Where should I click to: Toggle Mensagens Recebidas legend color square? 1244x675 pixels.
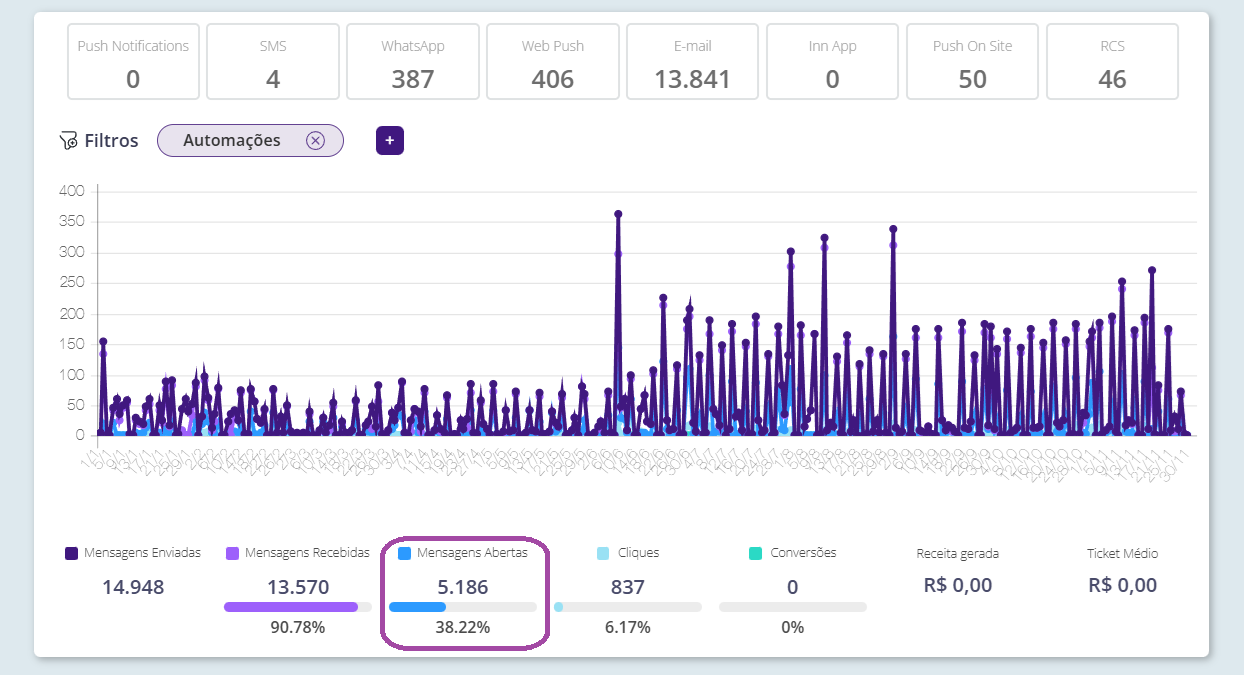click(x=232, y=553)
